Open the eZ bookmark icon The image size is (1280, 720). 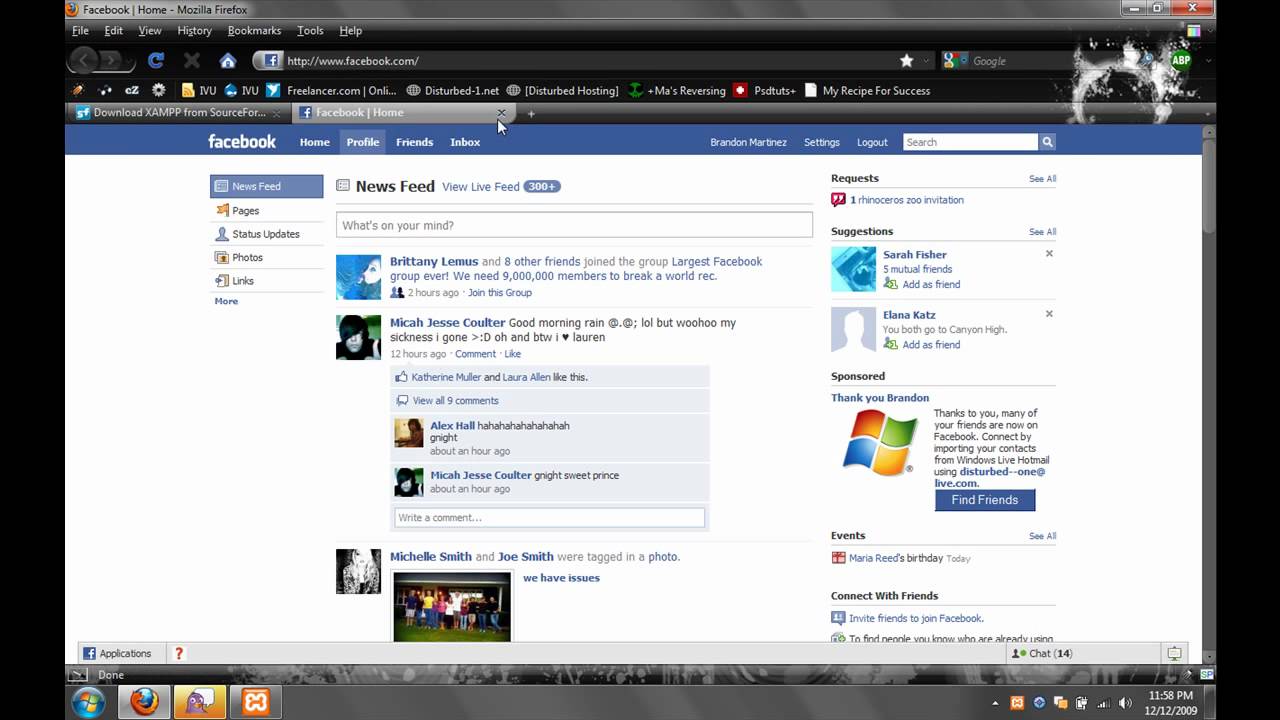click(132, 90)
